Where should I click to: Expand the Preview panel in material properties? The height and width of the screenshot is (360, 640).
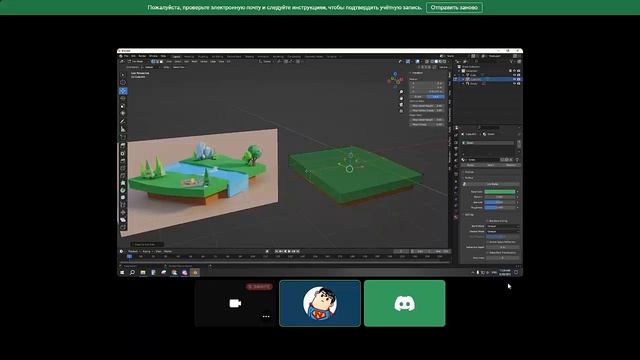[x=468, y=172]
